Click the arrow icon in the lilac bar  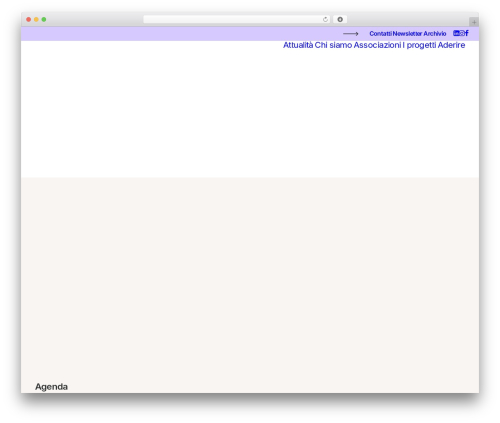(351, 34)
